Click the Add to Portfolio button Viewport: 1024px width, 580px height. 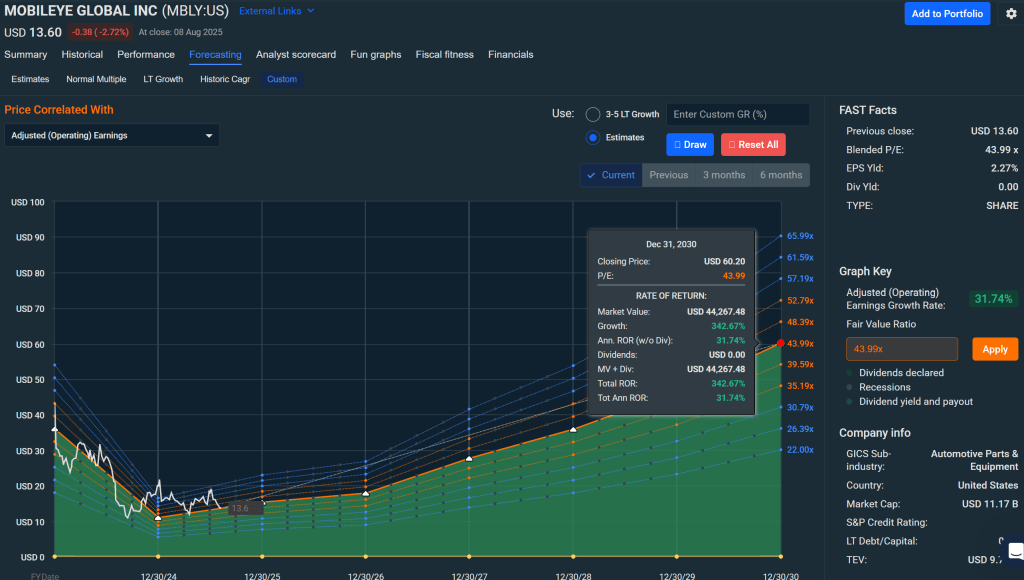947,13
